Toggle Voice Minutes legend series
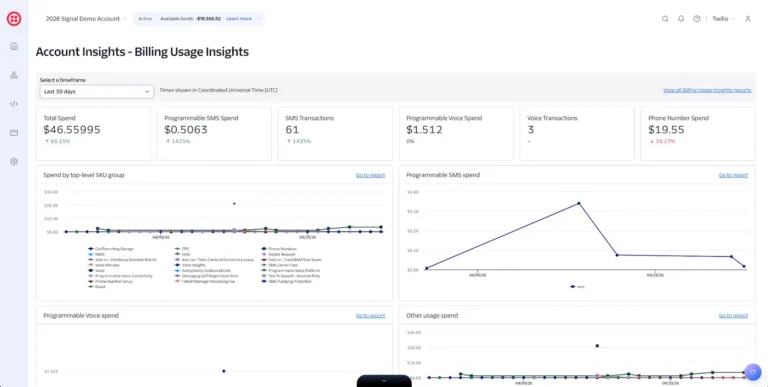The width and height of the screenshot is (768, 387). coord(103,265)
